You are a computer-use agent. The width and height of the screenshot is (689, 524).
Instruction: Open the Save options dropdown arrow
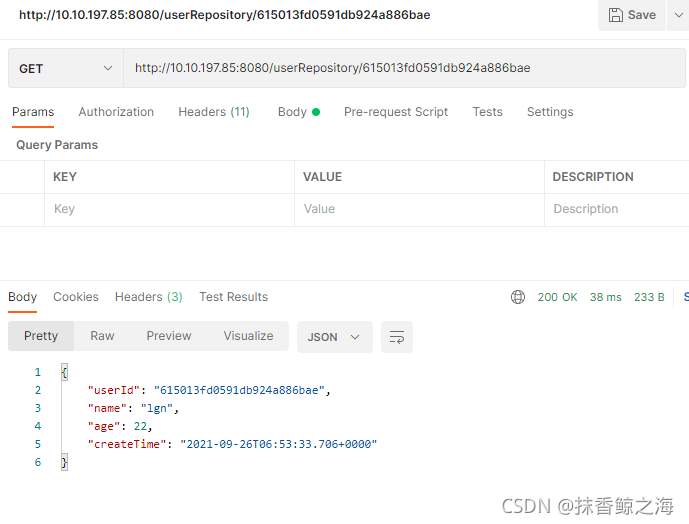678,15
